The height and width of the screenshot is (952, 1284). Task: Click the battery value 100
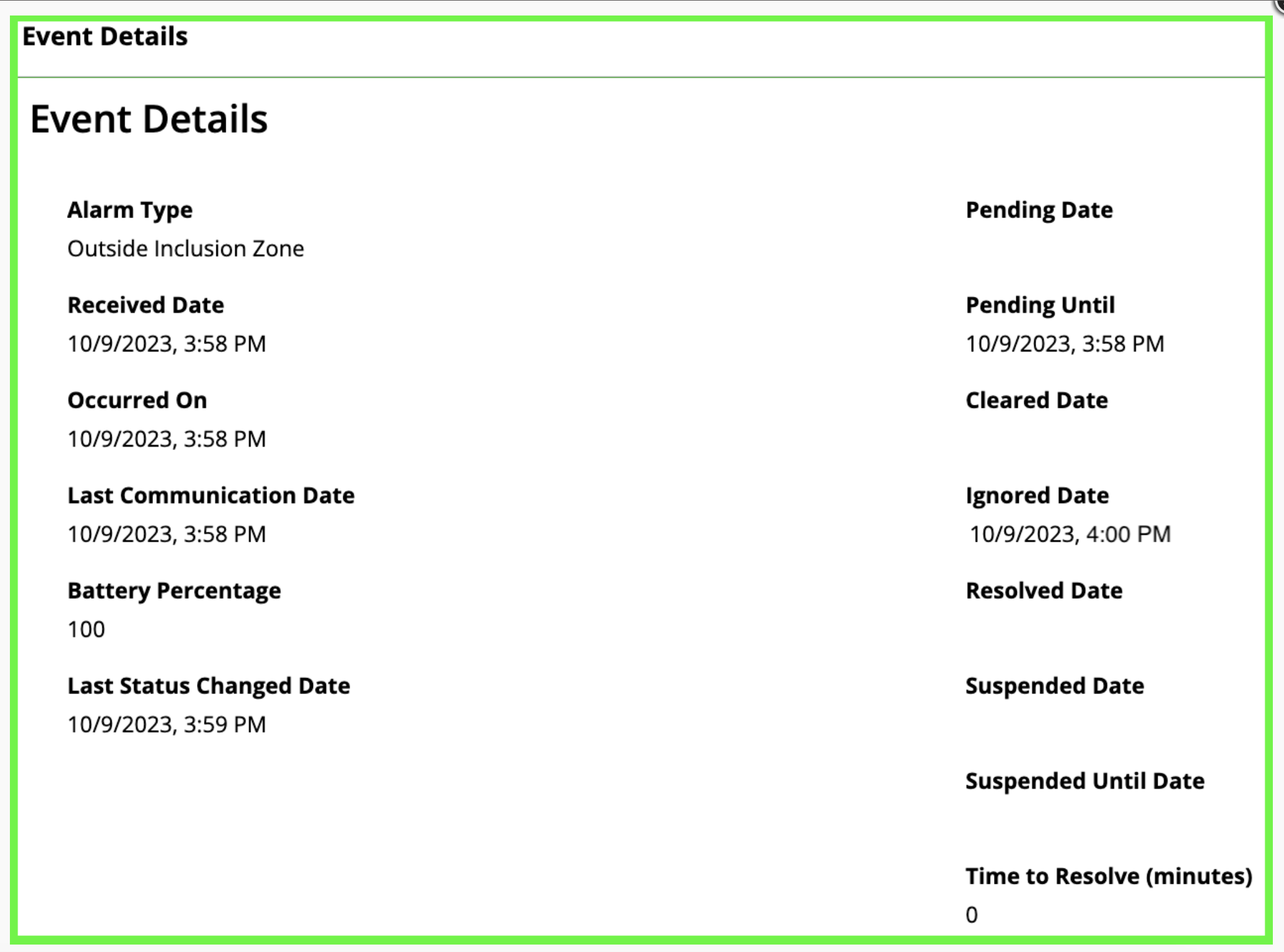[86, 630]
